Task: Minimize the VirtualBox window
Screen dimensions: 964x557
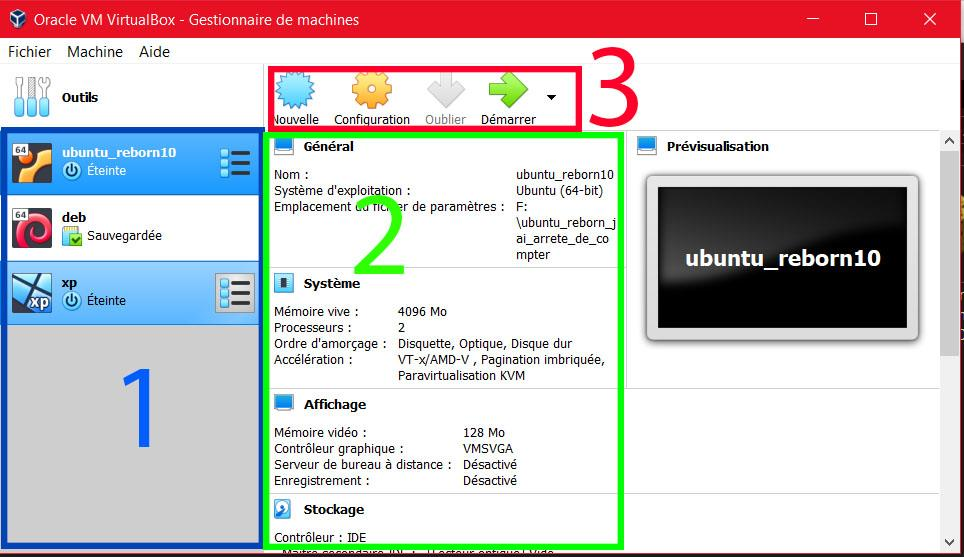Action: tap(813, 19)
